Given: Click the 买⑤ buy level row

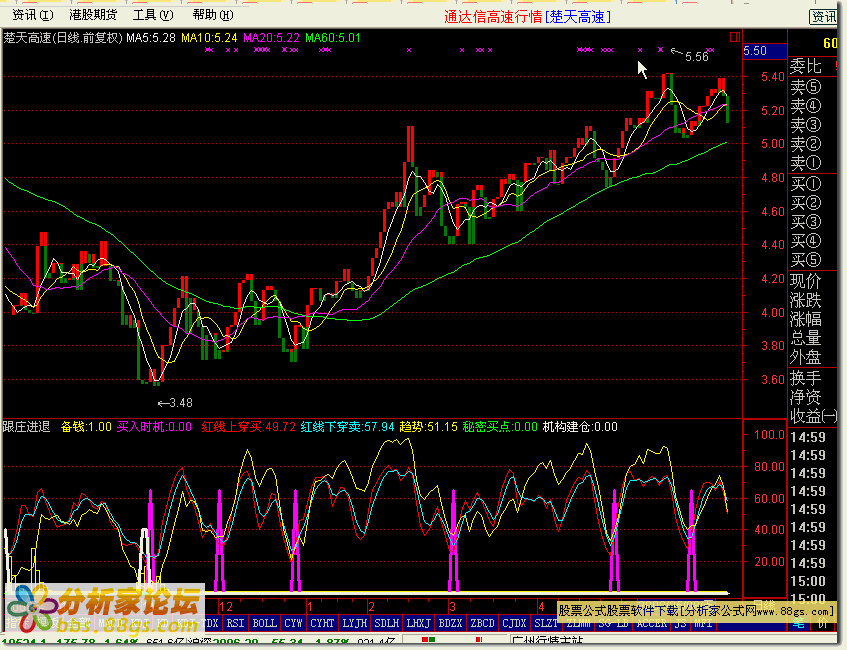Looking at the screenshot, I should [x=813, y=260].
